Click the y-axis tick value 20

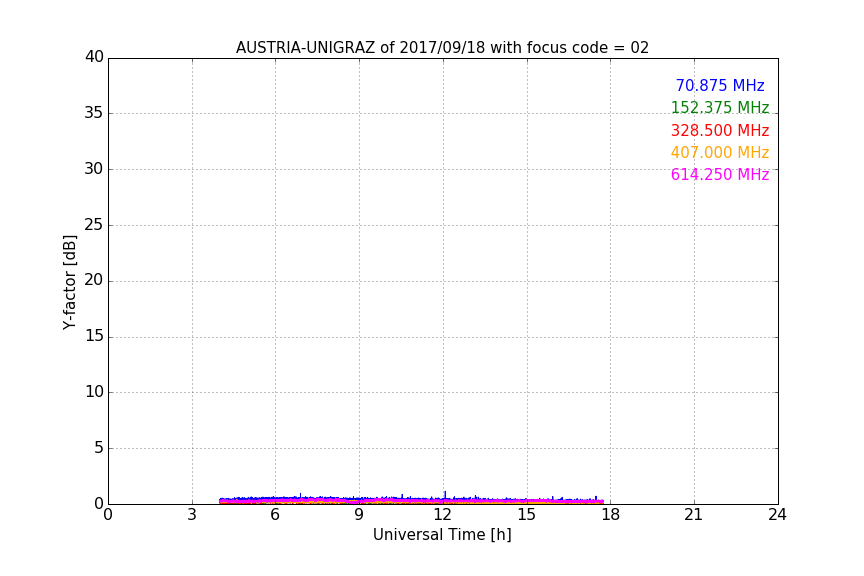(94, 280)
